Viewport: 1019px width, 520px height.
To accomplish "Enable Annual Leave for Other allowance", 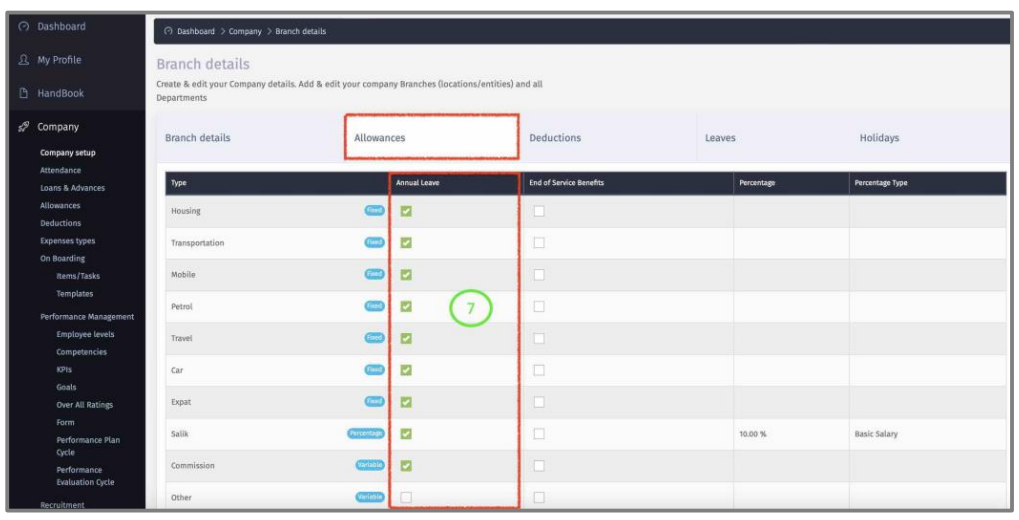I will pyautogui.click(x=406, y=497).
